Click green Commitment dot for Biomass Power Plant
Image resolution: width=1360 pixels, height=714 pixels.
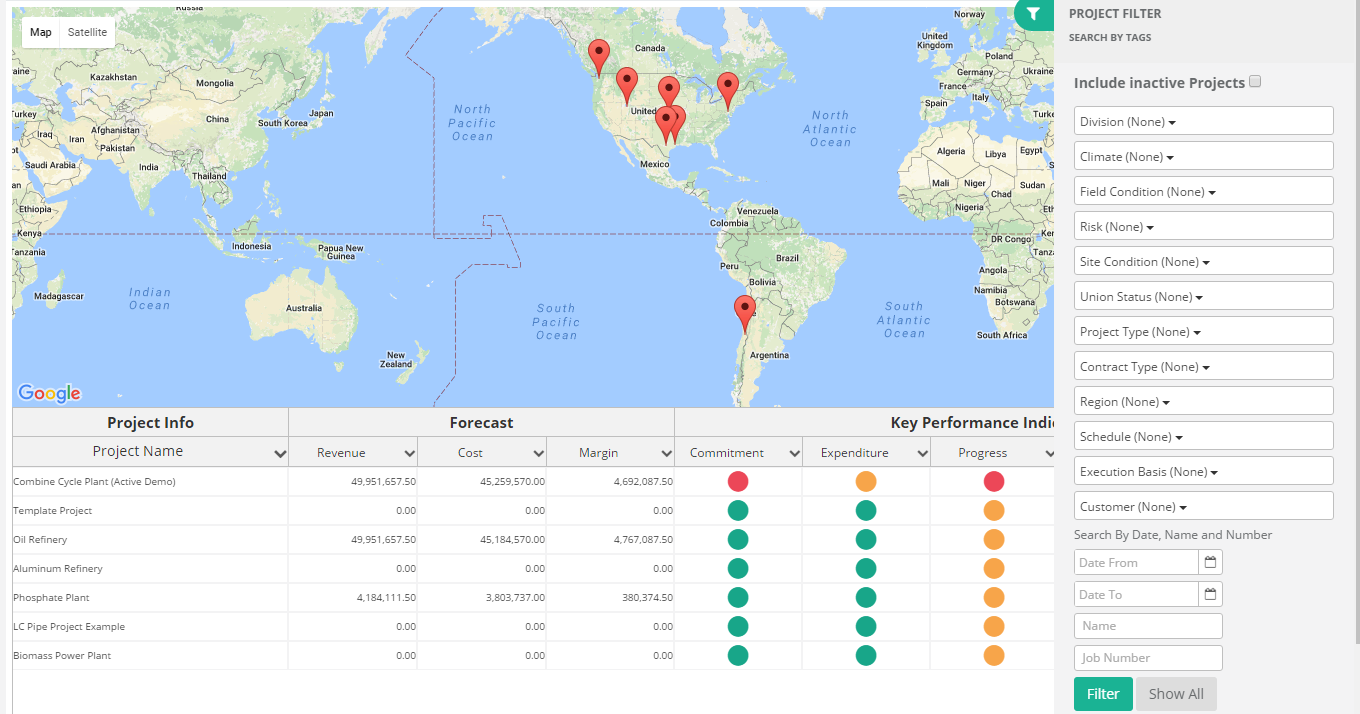tap(738, 656)
